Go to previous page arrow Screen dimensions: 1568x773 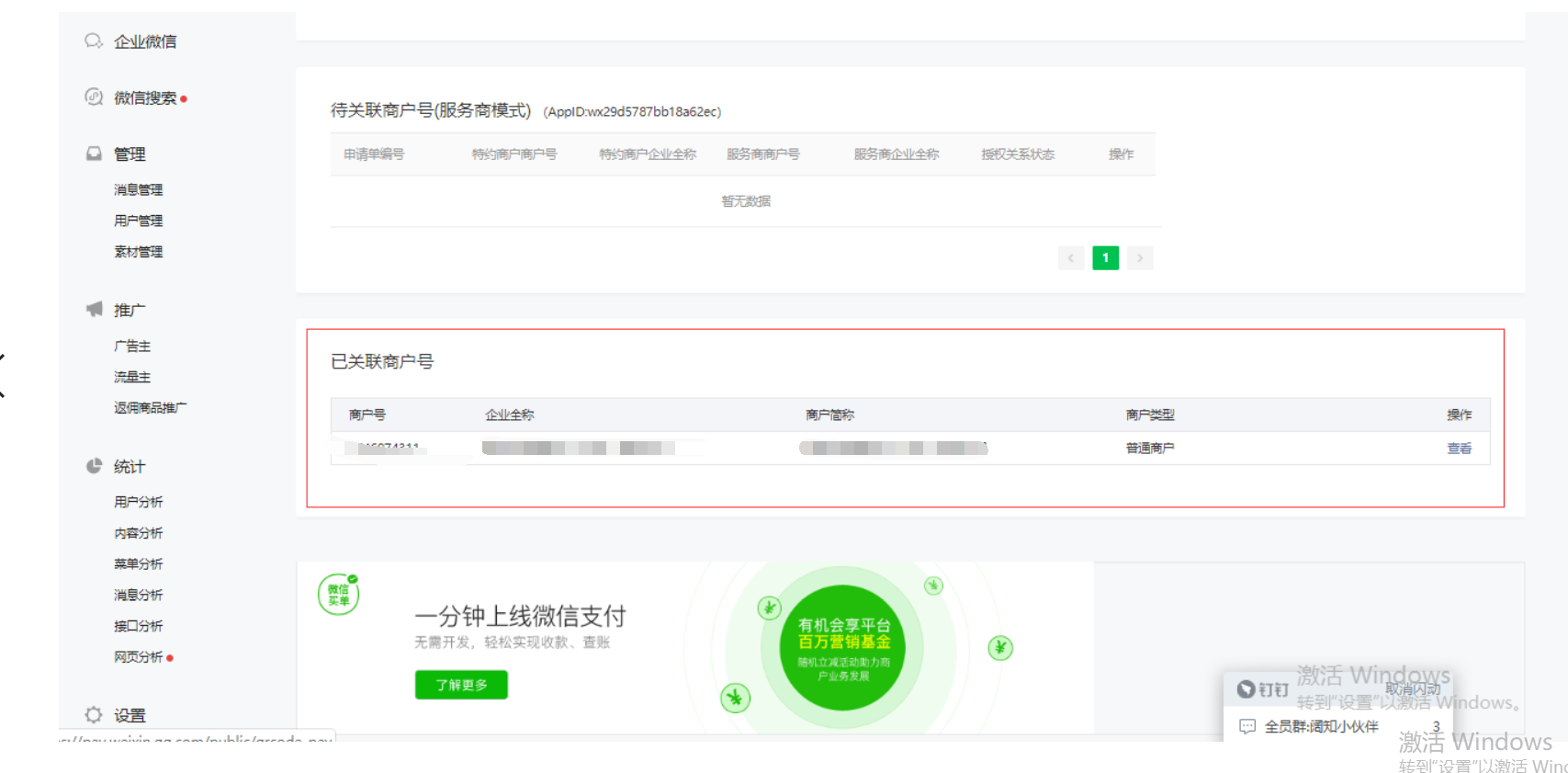pos(1070,258)
